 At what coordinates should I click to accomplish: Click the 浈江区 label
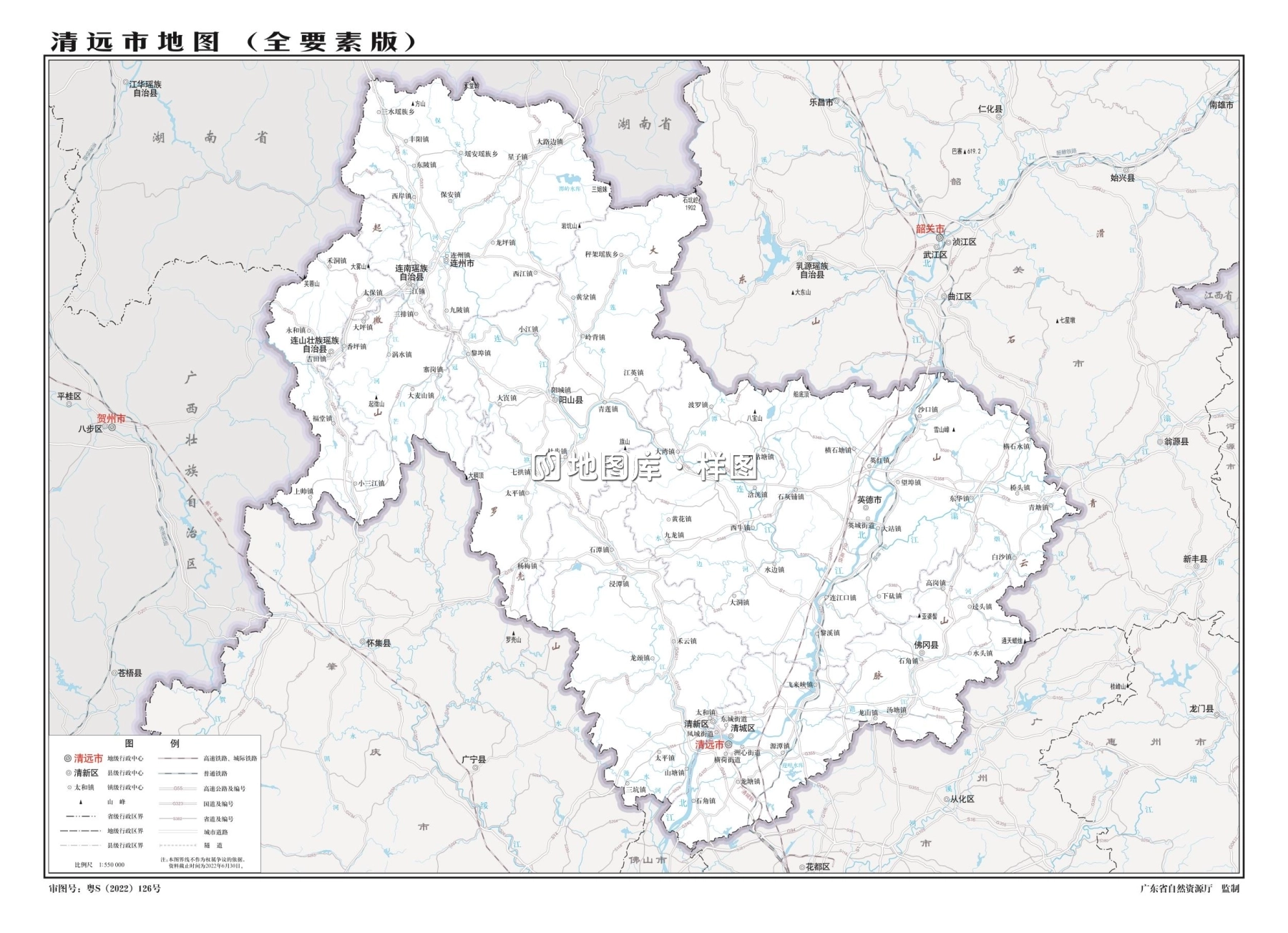tap(964, 242)
